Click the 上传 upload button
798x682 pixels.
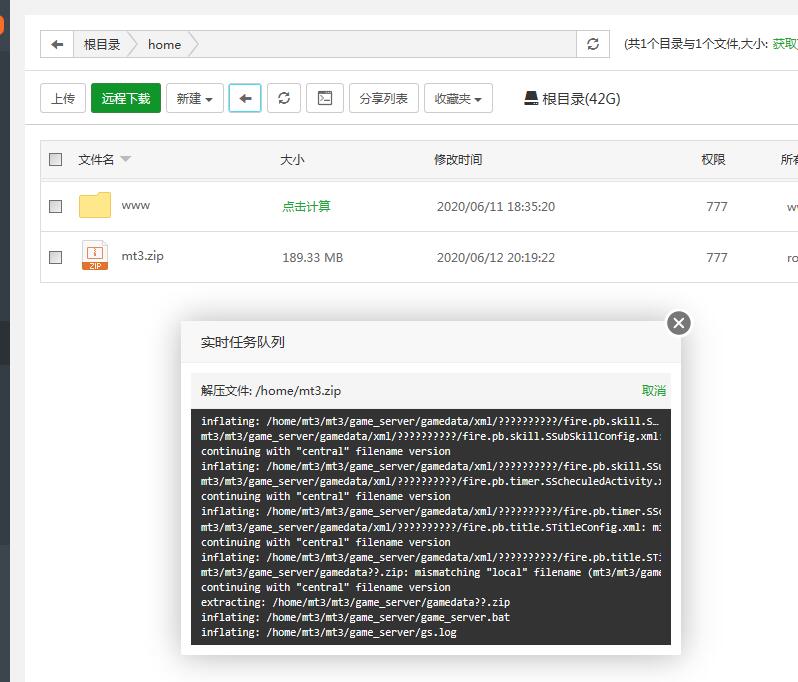[63, 98]
